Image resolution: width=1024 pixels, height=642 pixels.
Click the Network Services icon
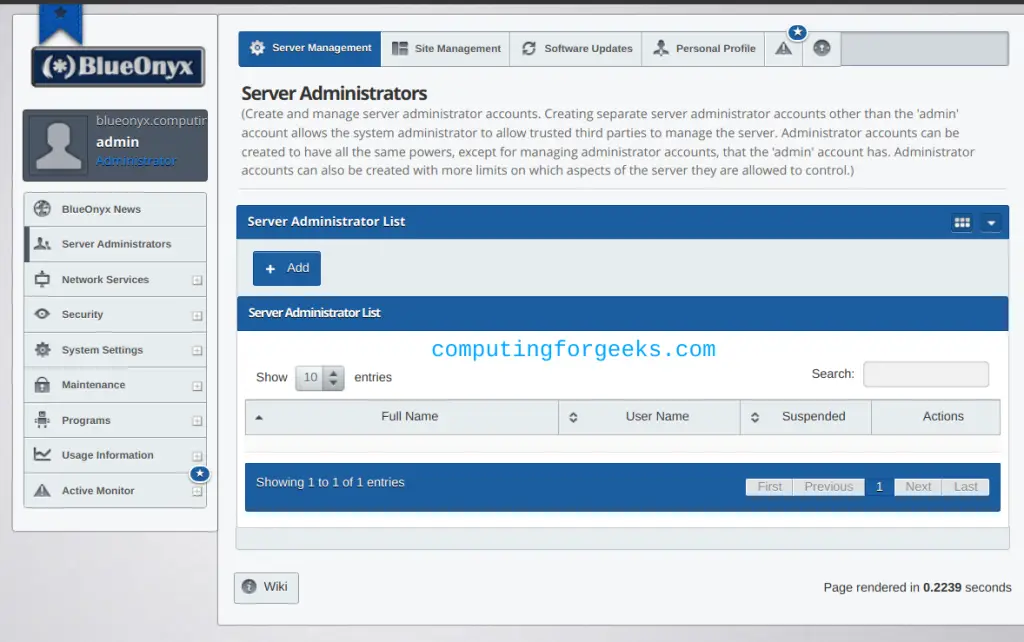[x=42, y=279]
